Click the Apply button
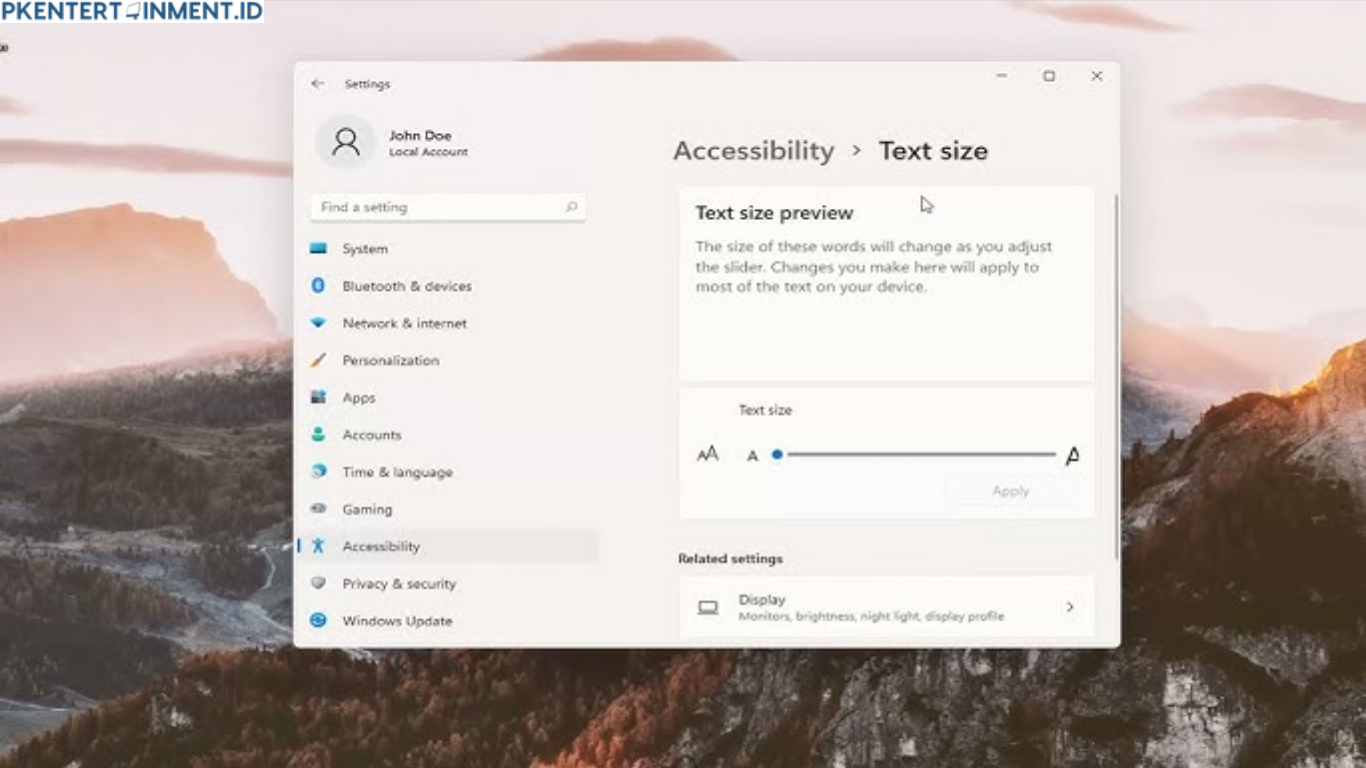1366x768 pixels. tap(1011, 491)
